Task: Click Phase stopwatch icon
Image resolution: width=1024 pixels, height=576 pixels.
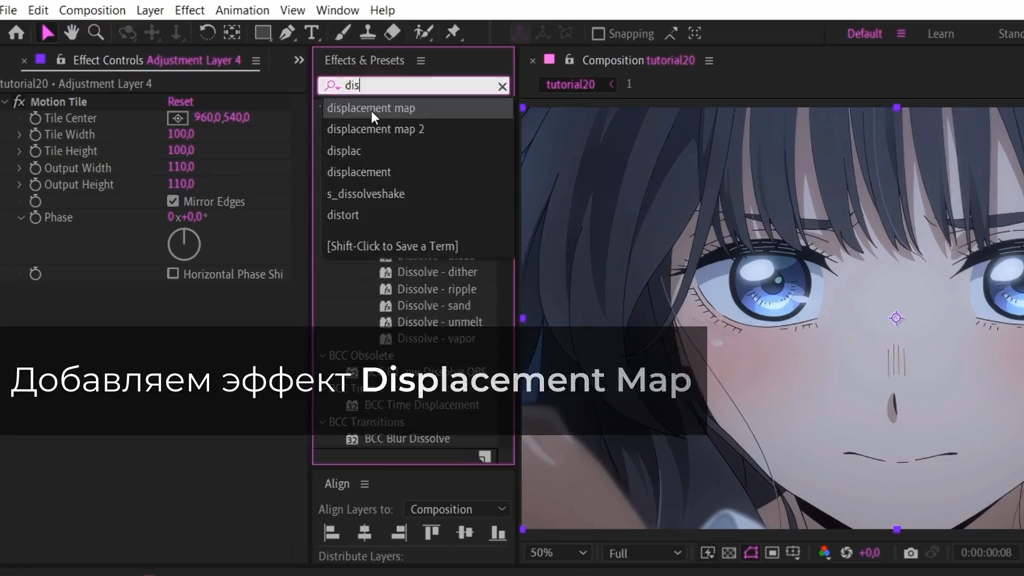Action: coord(35,217)
